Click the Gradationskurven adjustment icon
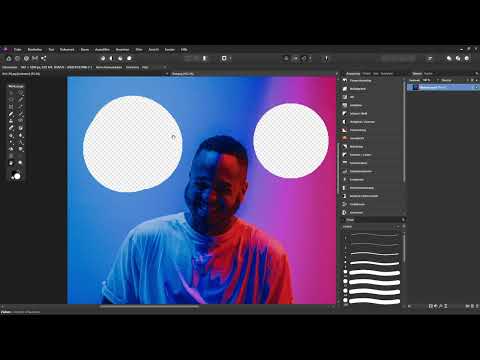Viewport: 480px width, 360px height. point(345,171)
